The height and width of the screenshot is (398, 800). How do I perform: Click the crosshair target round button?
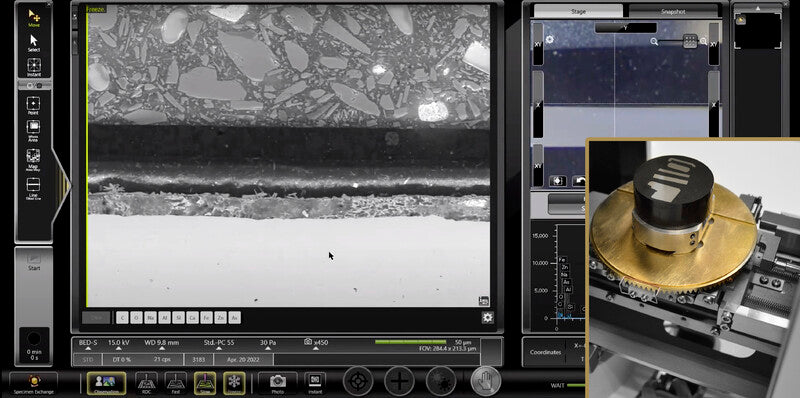click(x=358, y=381)
